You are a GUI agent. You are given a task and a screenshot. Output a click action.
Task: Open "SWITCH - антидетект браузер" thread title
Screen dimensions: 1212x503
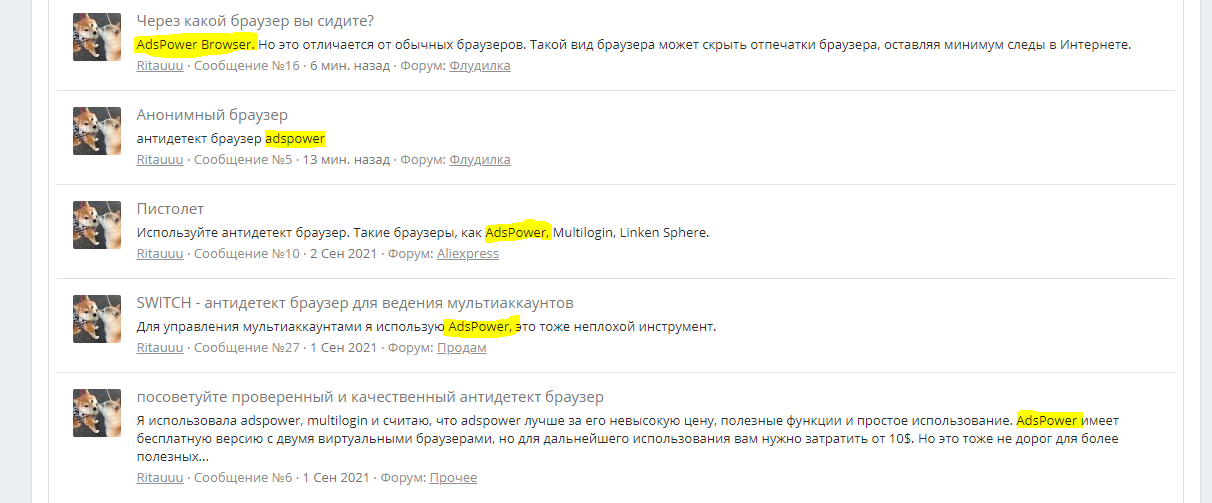355,303
